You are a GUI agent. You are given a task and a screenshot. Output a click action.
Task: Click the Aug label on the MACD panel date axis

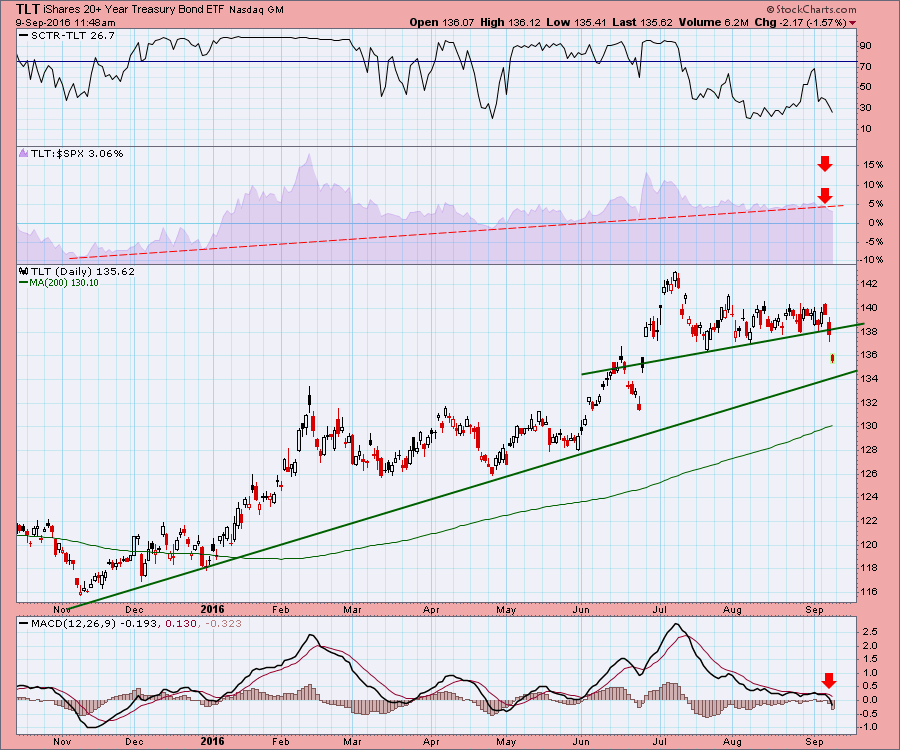pyautogui.click(x=732, y=741)
